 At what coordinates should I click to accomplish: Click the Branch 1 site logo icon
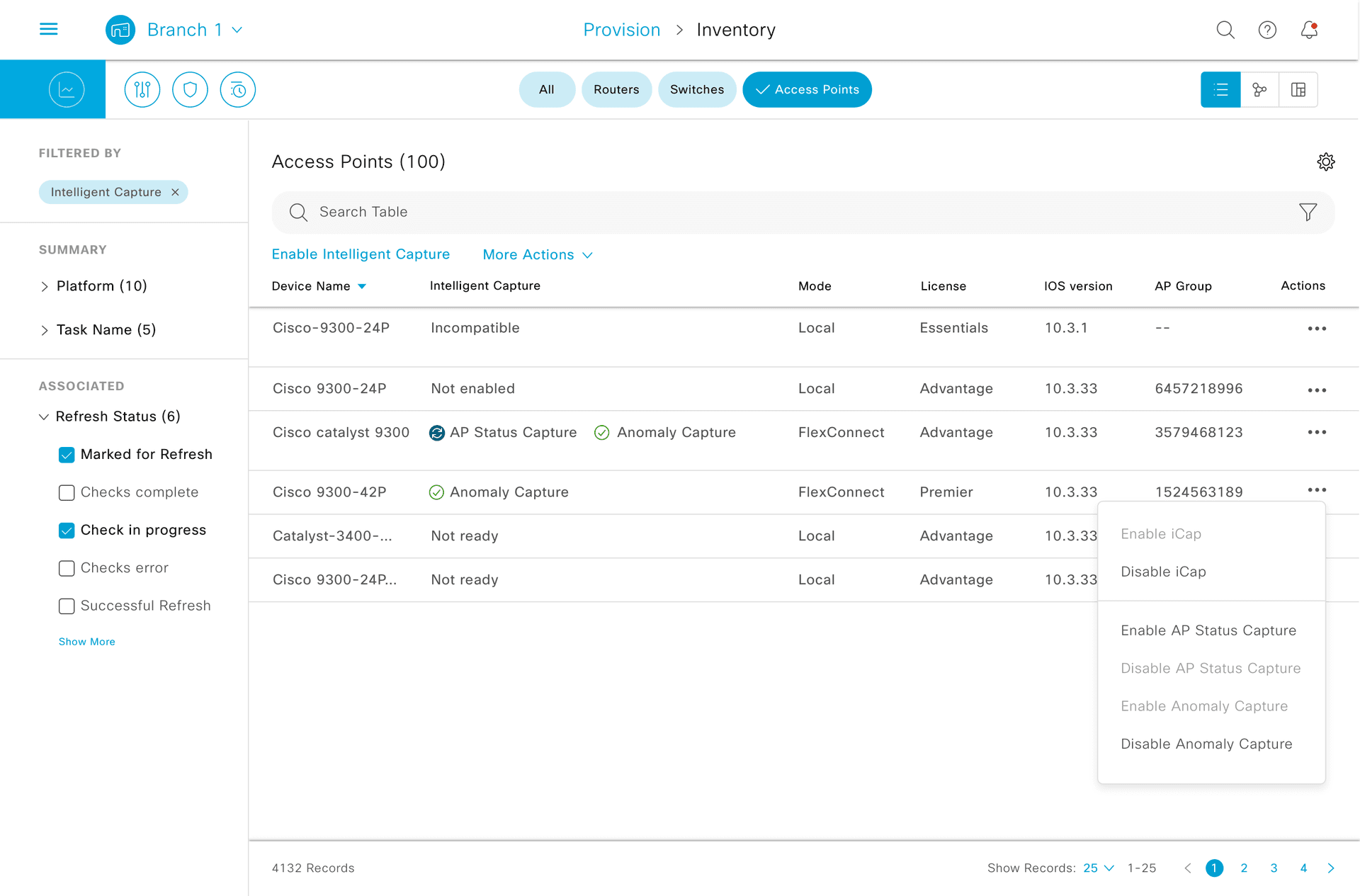click(120, 30)
